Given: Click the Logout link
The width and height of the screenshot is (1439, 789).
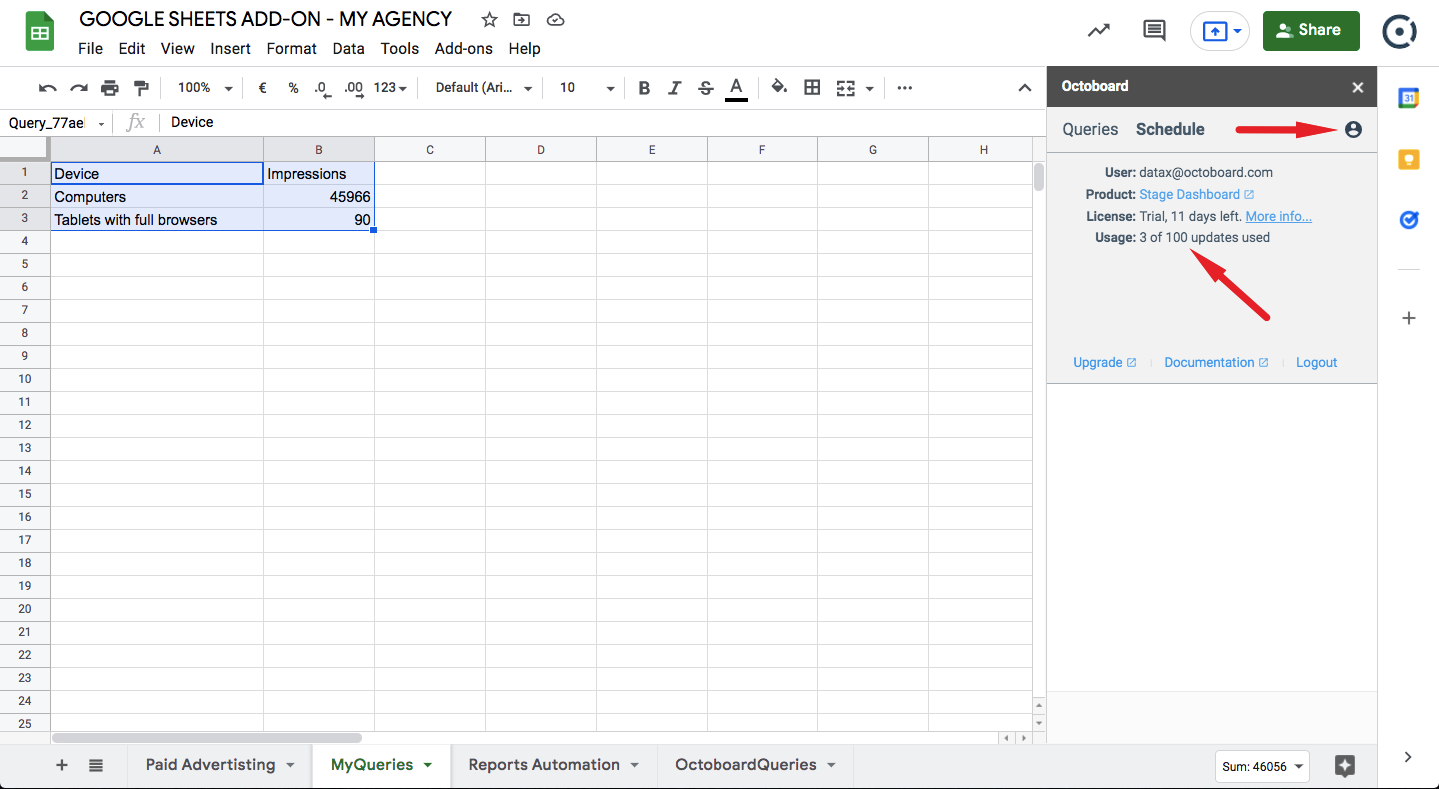Looking at the screenshot, I should pos(1316,362).
